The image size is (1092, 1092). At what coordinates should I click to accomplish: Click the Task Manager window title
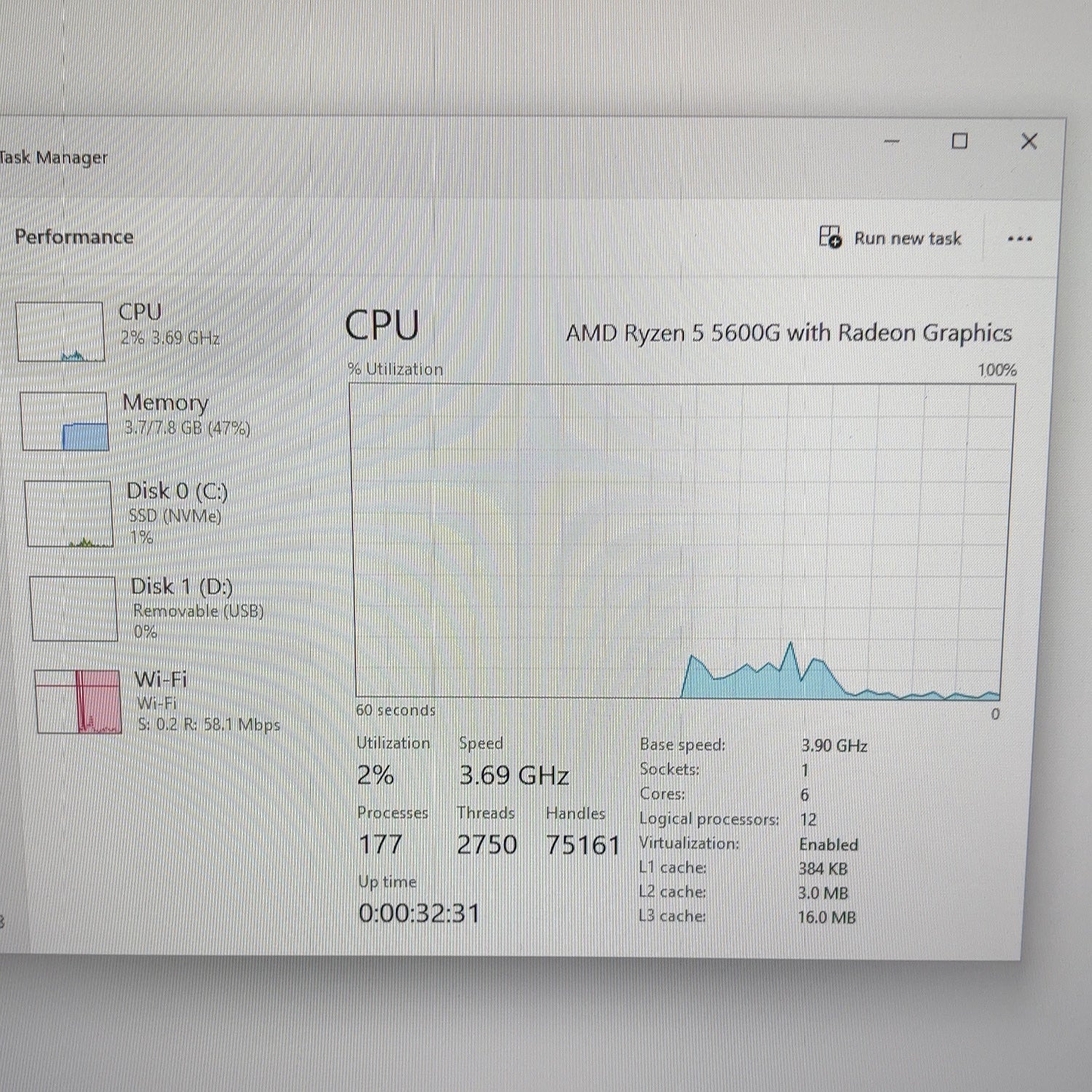pyautogui.click(x=53, y=157)
